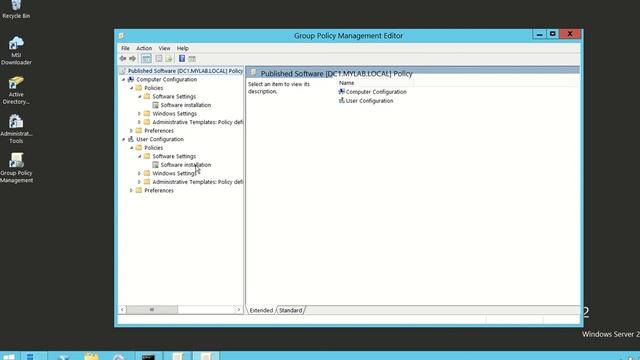Click the Computer Configuration computer icon in tree

131,80
